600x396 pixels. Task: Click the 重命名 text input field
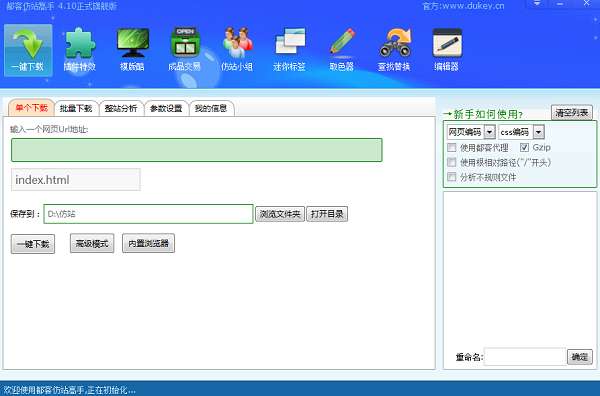(525, 357)
